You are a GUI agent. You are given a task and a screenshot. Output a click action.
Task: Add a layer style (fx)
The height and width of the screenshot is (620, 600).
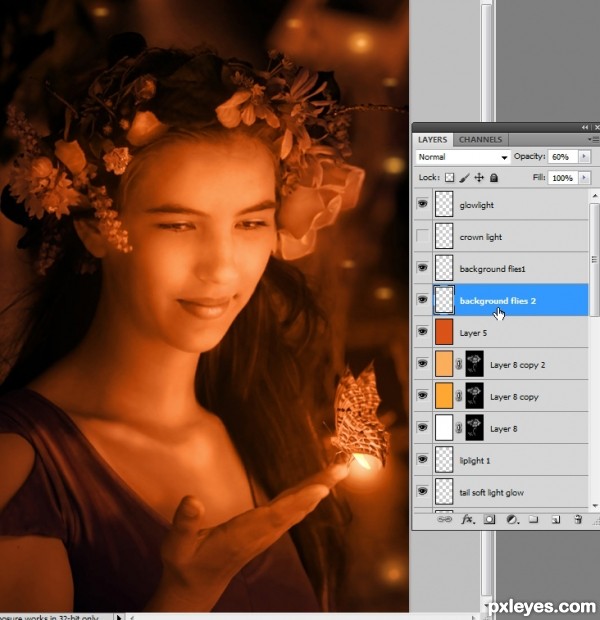click(x=468, y=519)
